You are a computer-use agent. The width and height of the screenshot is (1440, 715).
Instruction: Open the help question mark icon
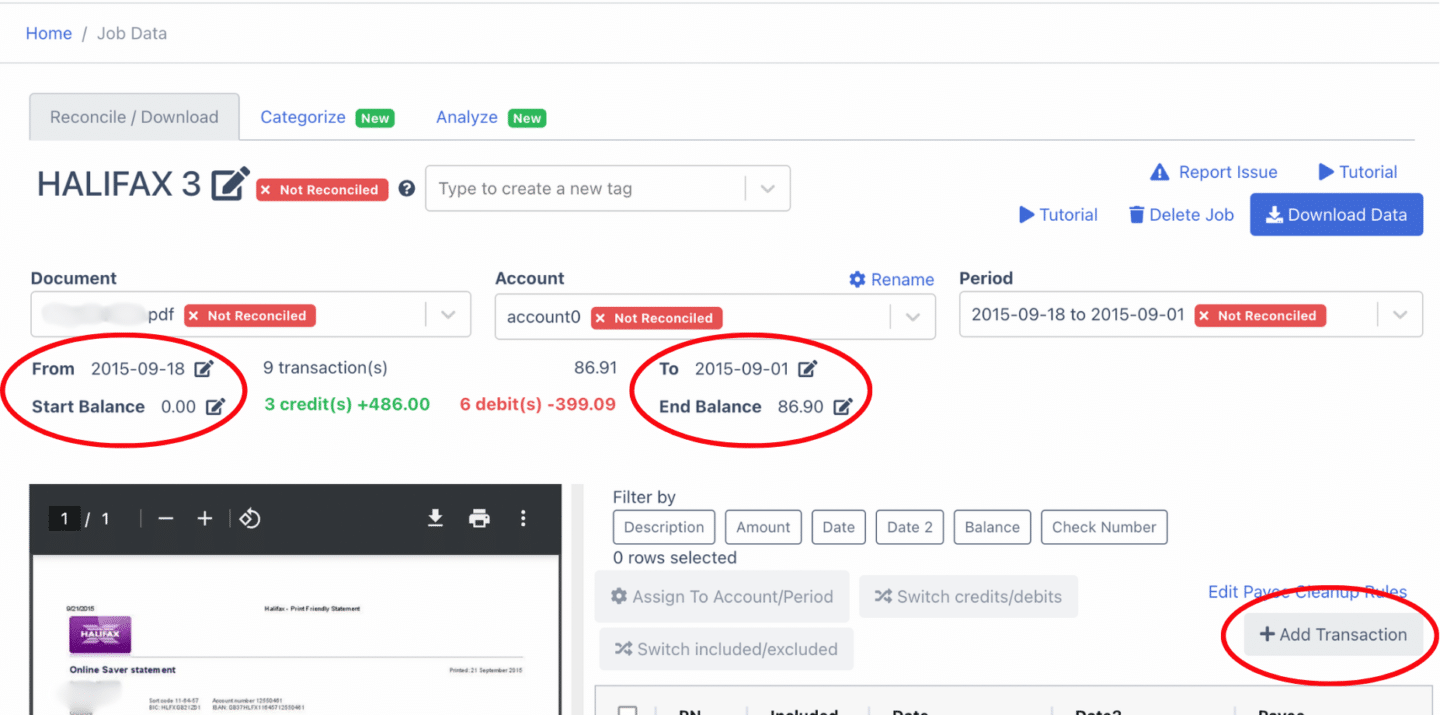406,188
